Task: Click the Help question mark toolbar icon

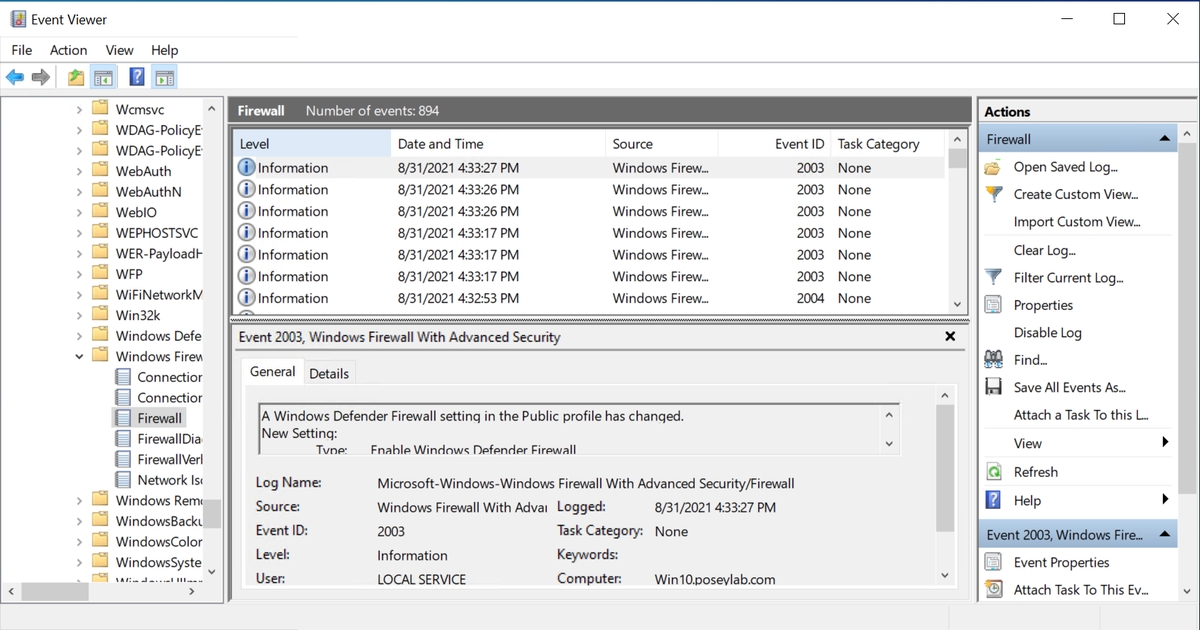Action: click(136, 77)
